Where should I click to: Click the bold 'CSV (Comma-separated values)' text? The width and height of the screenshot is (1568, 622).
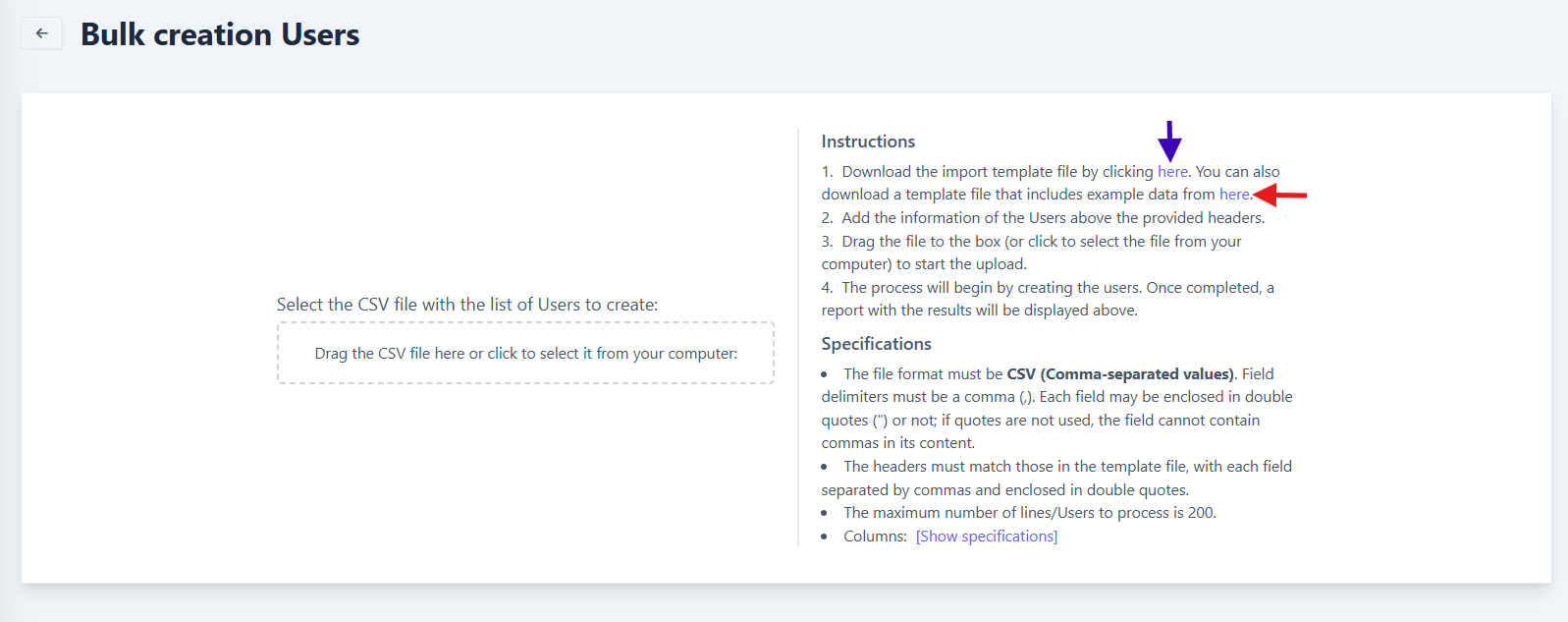coord(1119,374)
